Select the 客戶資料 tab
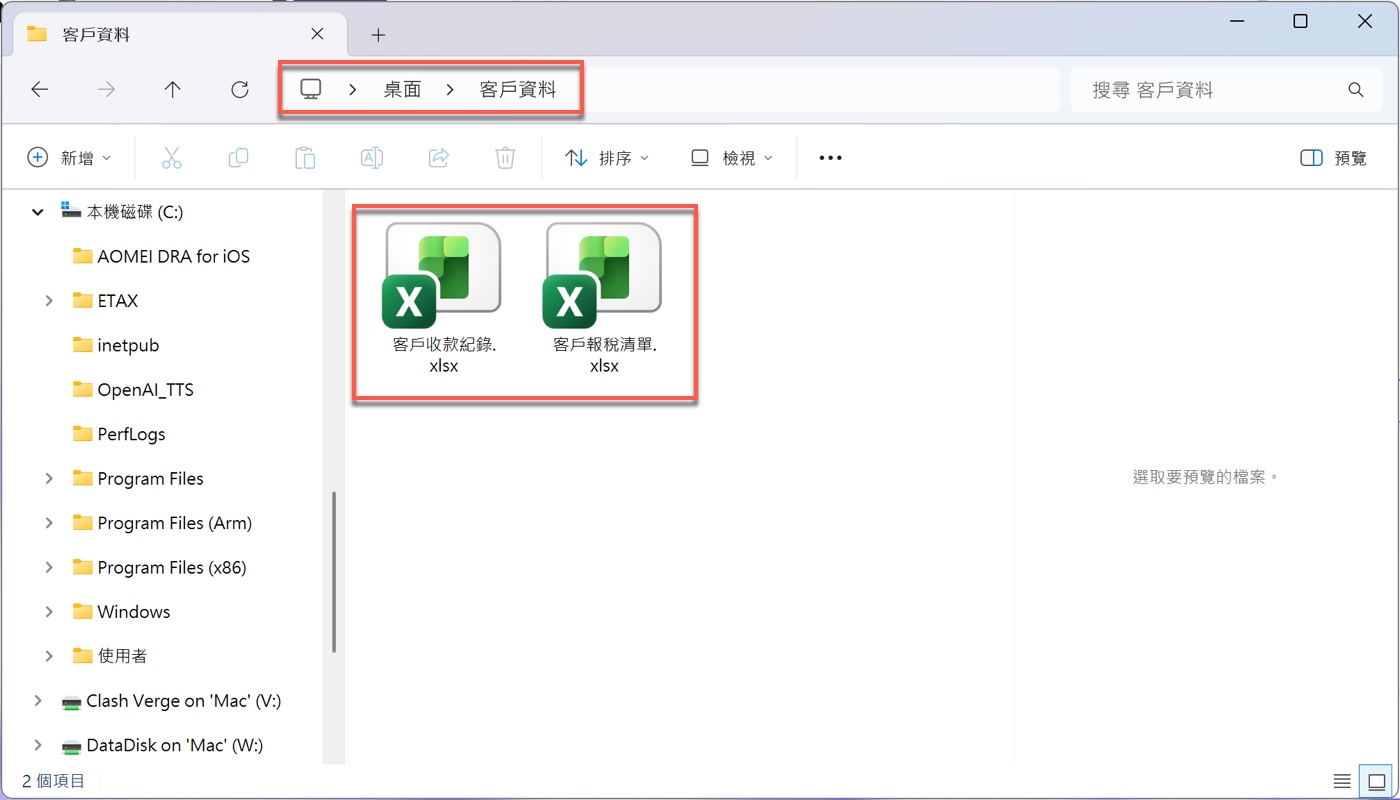The width and height of the screenshot is (1400, 800). pos(170,33)
